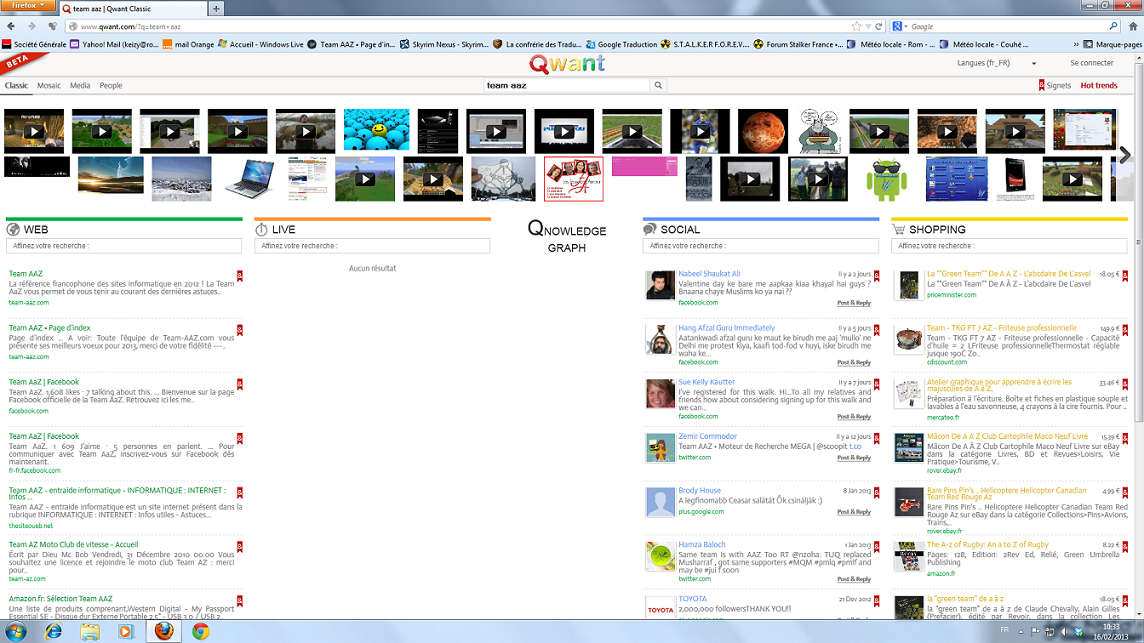Click the right arrow of the media carousel

[1125, 155]
